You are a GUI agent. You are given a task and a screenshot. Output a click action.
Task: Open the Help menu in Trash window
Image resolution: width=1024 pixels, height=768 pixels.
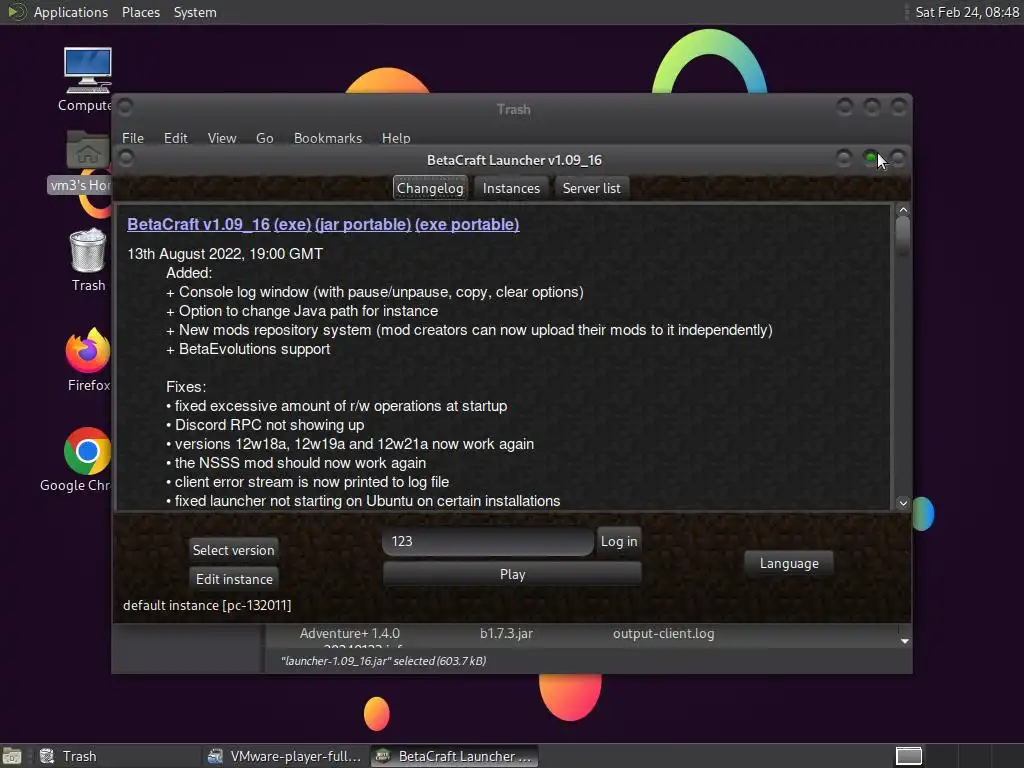396,138
